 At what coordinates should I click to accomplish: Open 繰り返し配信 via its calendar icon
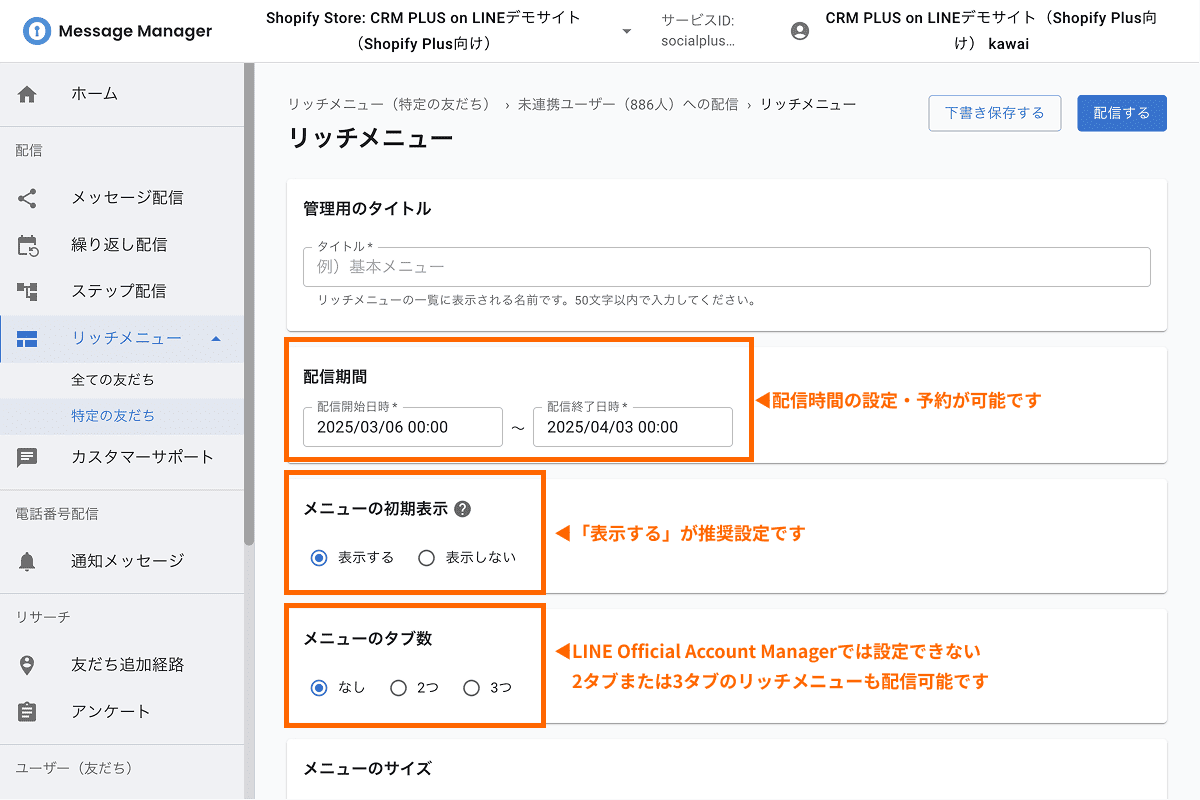coord(27,244)
